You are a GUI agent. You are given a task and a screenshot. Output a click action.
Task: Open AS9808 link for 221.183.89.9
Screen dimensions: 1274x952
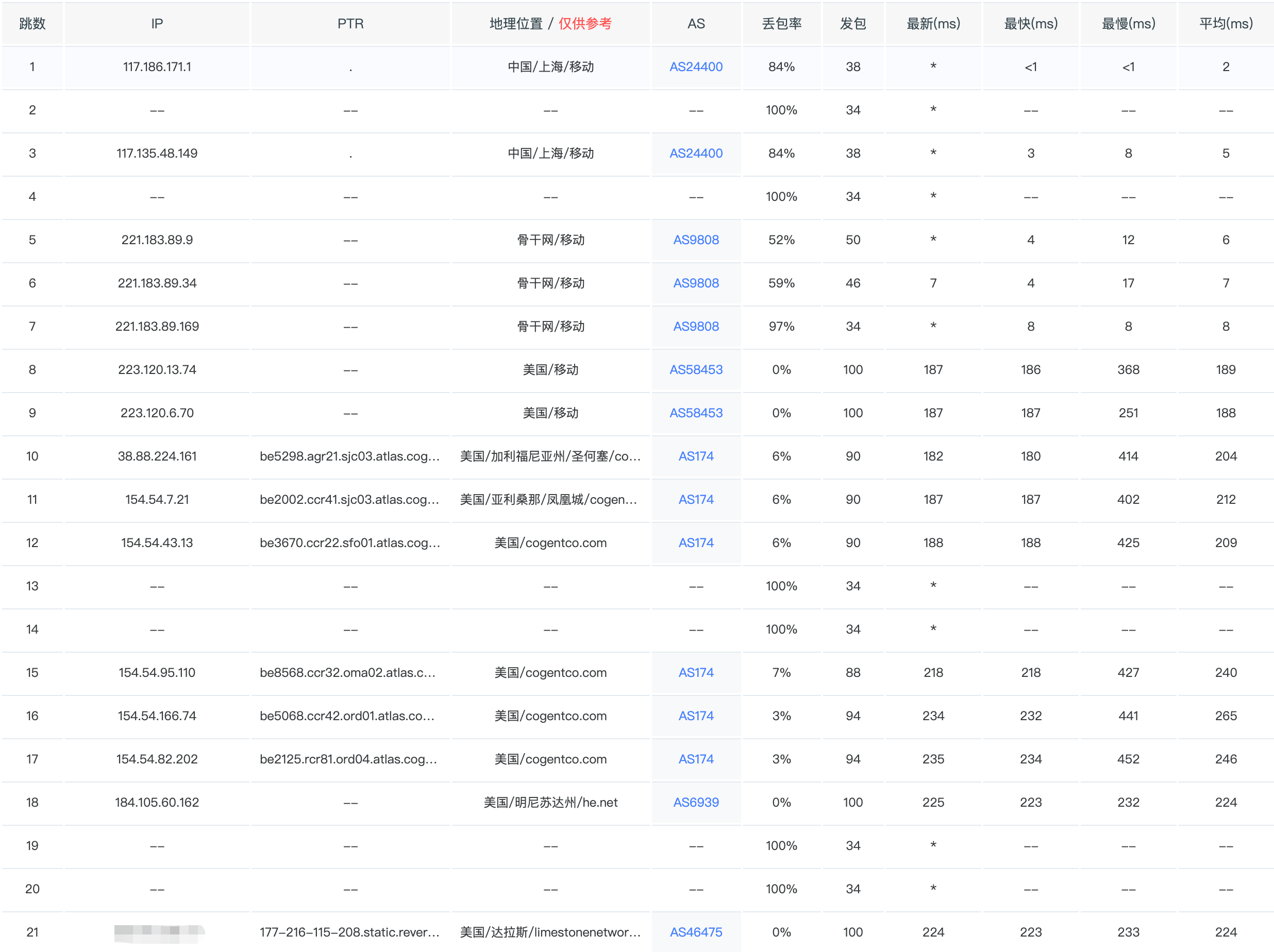[x=695, y=240]
